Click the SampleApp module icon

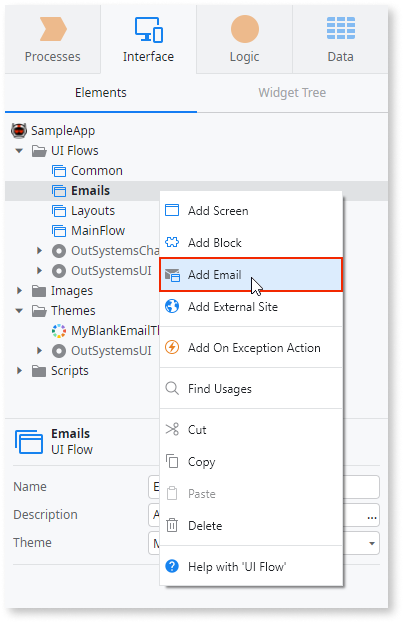(19, 130)
